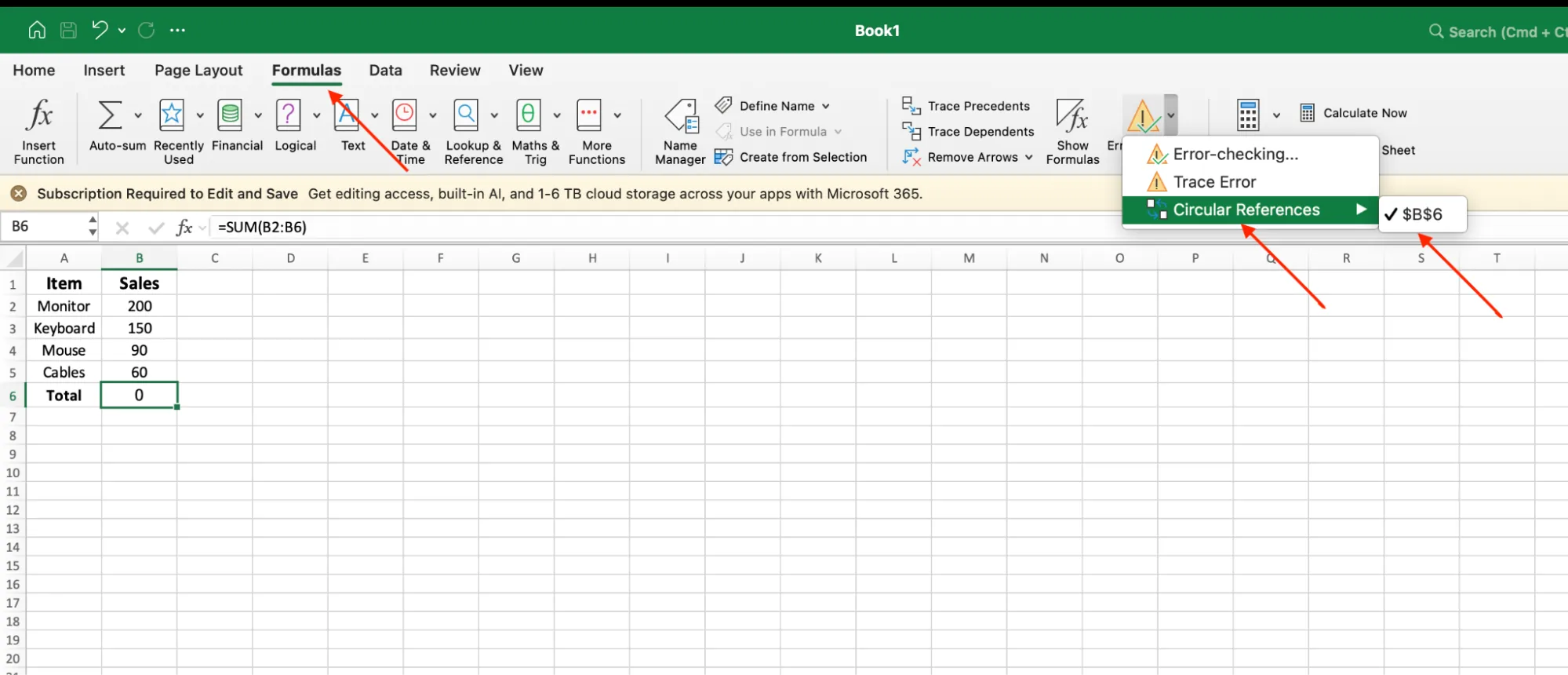This screenshot has height=675, width=1568.
Task: Choose Error-checking... menu item
Action: pos(1250,154)
